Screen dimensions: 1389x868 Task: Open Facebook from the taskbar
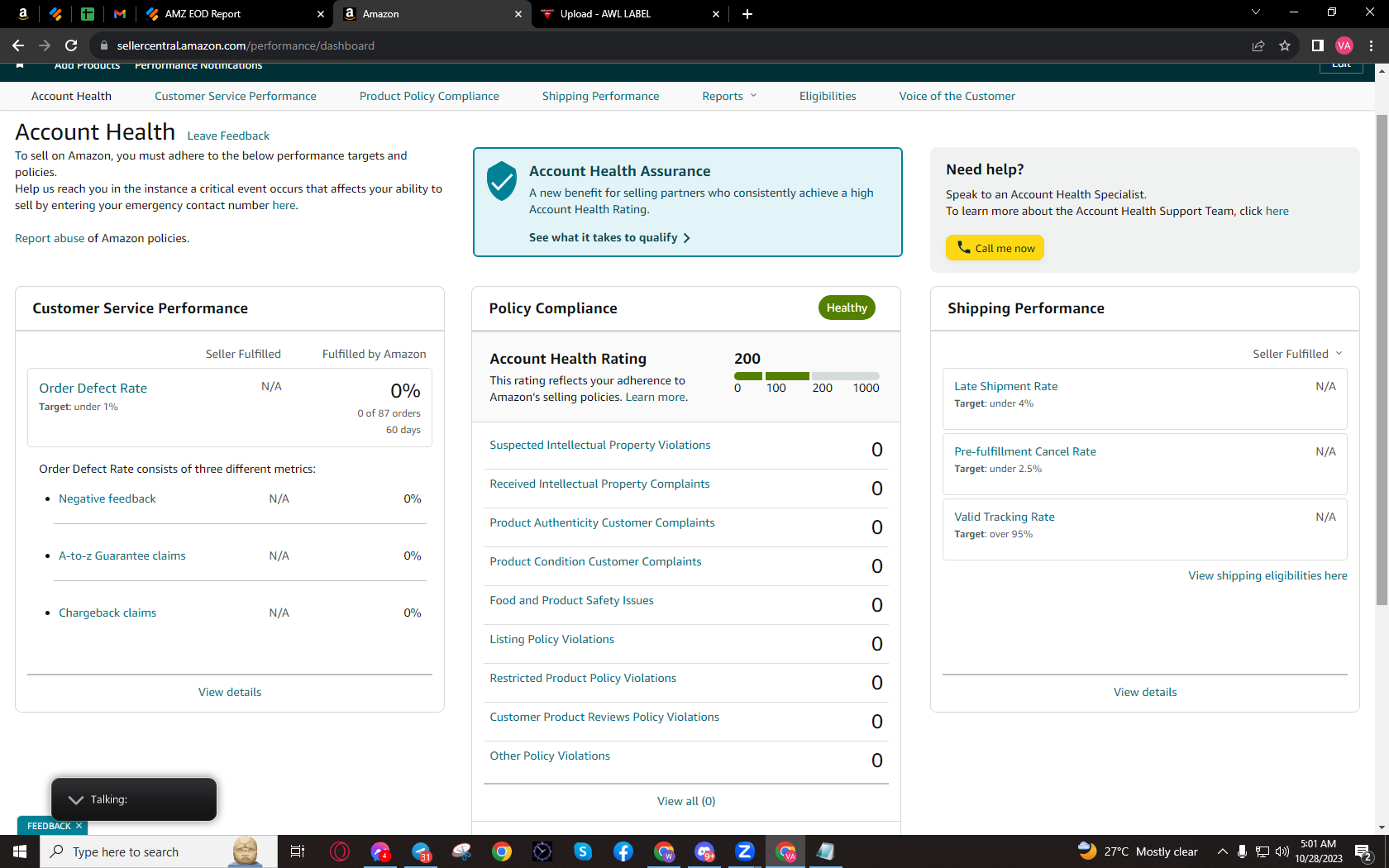click(623, 851)
